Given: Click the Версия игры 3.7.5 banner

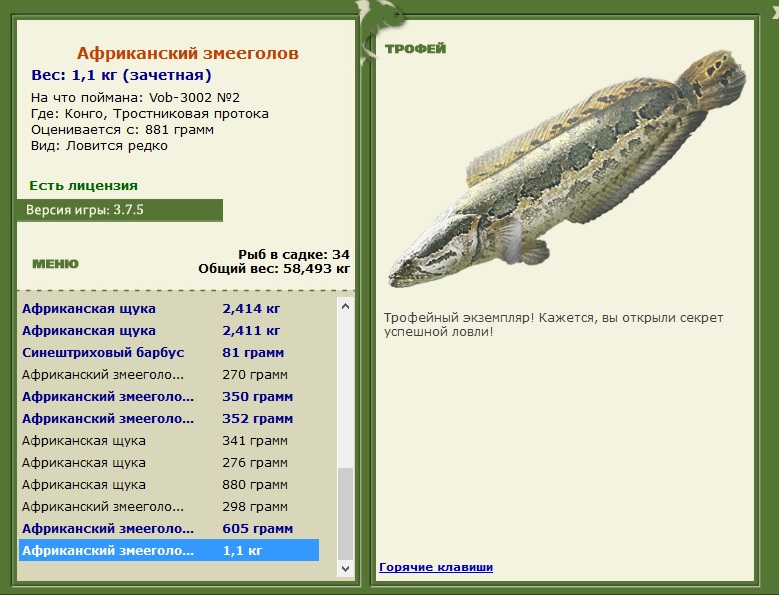Looking at the screenshot, I should tap(120, 210).
